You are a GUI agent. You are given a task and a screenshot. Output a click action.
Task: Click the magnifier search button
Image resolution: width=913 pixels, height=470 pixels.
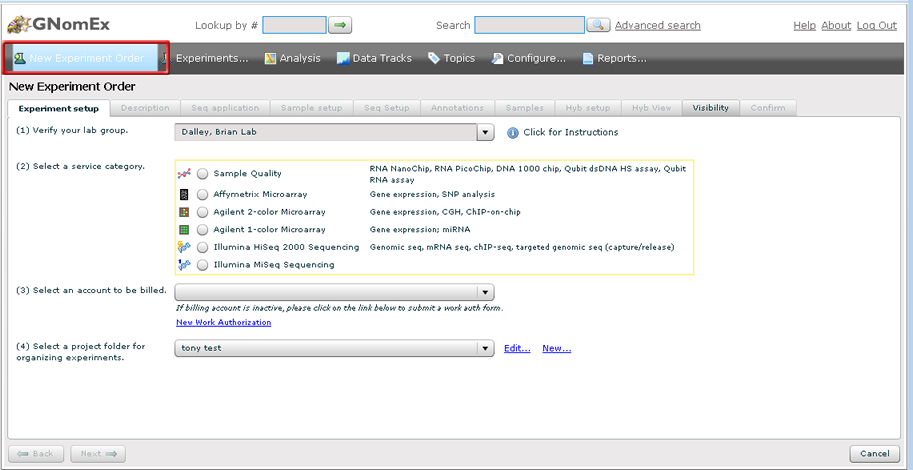coord(598,25)
